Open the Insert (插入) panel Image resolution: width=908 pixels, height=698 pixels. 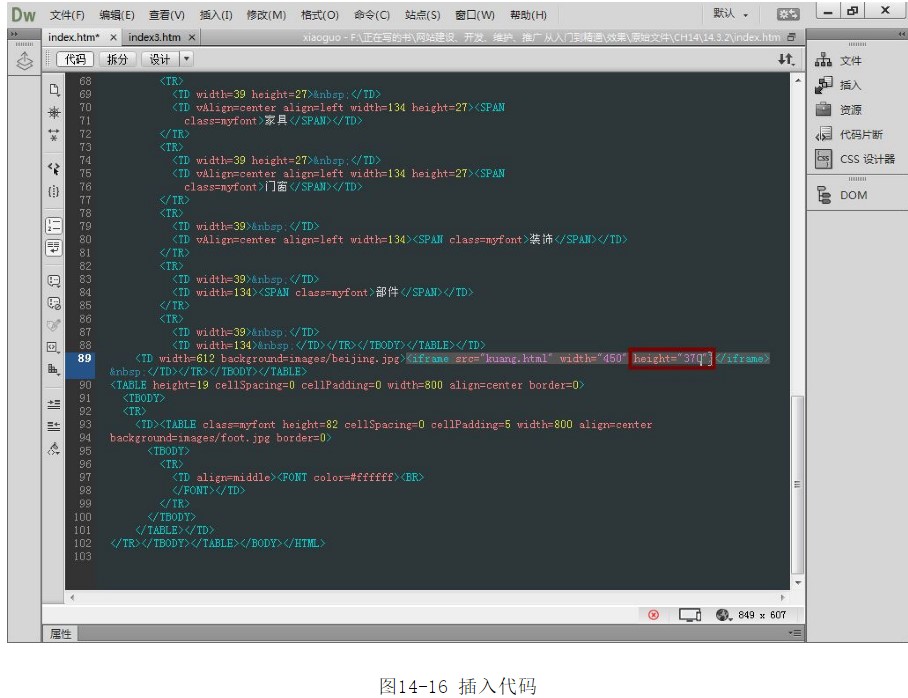click(x=849, y=85)
